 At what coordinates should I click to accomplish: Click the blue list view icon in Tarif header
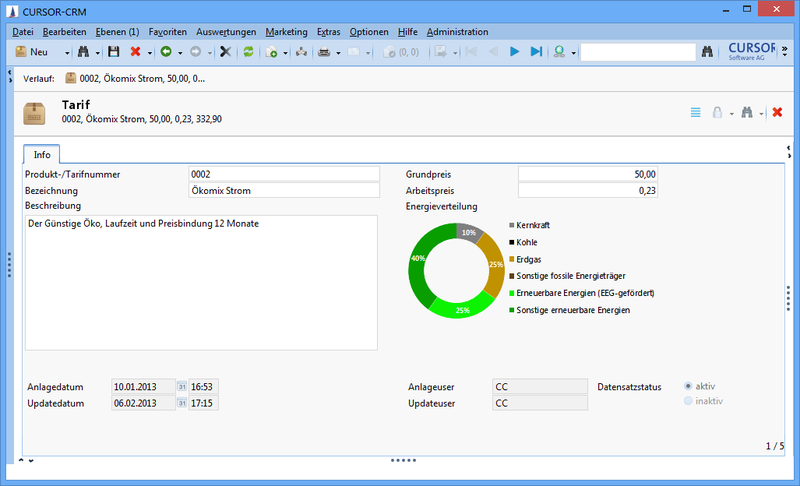(x=696, y=113)
